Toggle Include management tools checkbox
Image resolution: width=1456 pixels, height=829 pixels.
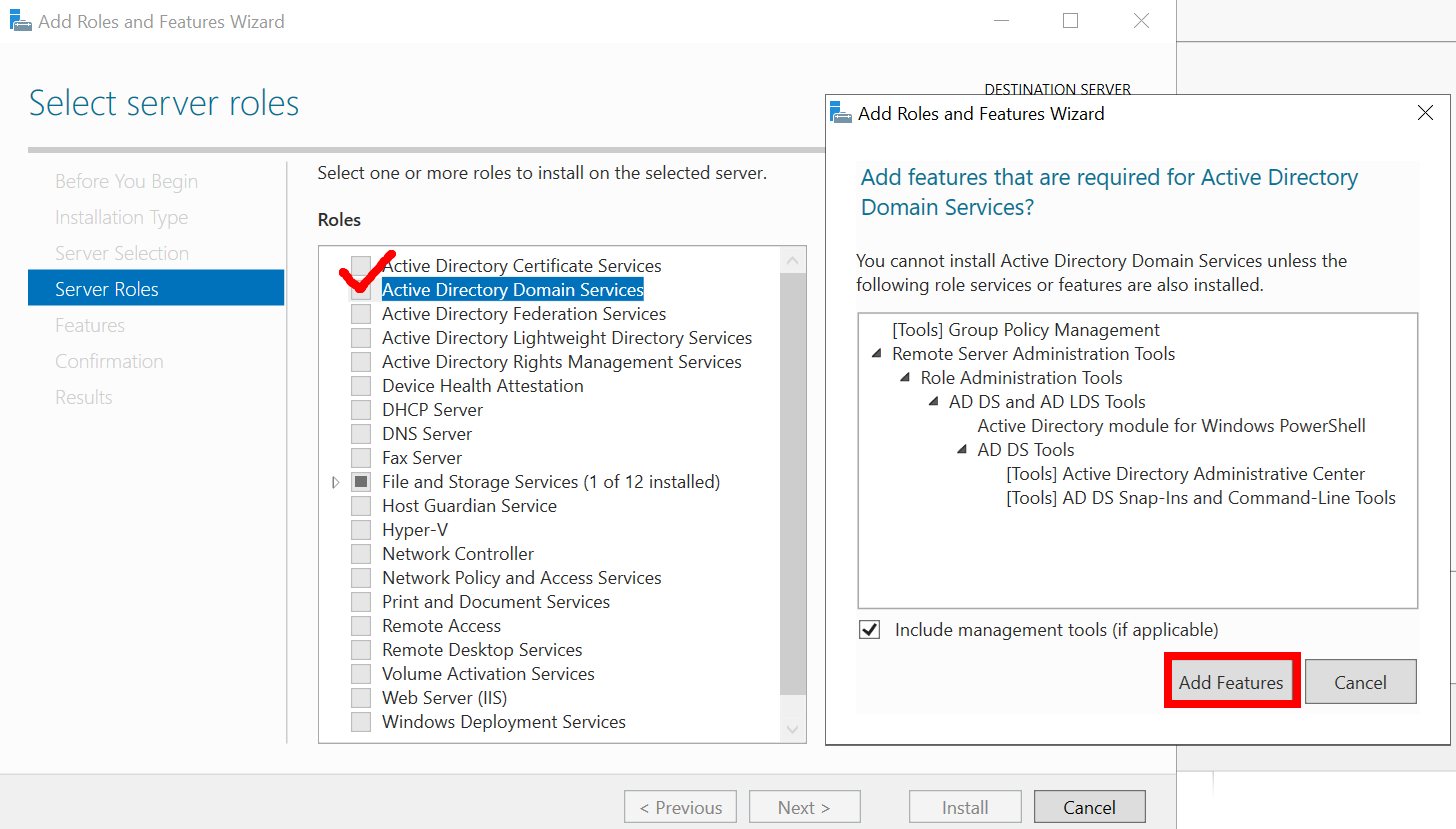(x=870, y=630)
